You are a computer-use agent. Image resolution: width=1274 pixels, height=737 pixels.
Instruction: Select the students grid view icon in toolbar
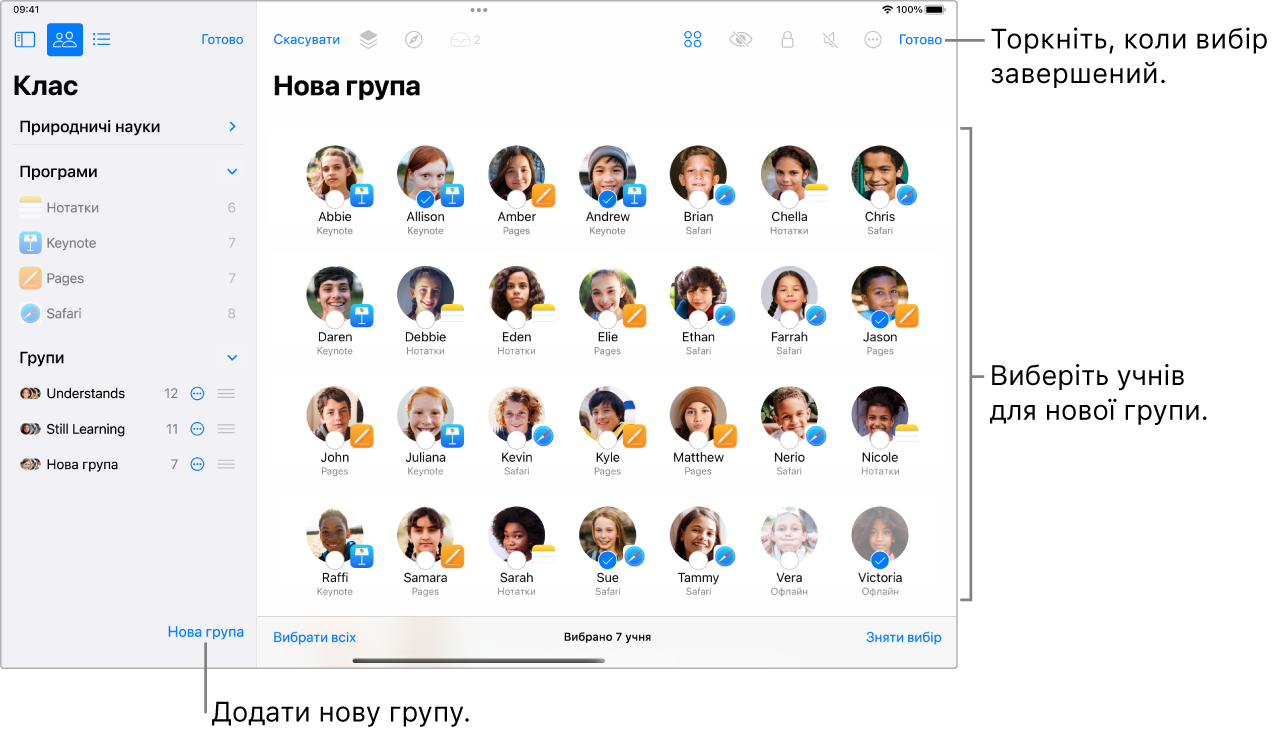point(692,39)
